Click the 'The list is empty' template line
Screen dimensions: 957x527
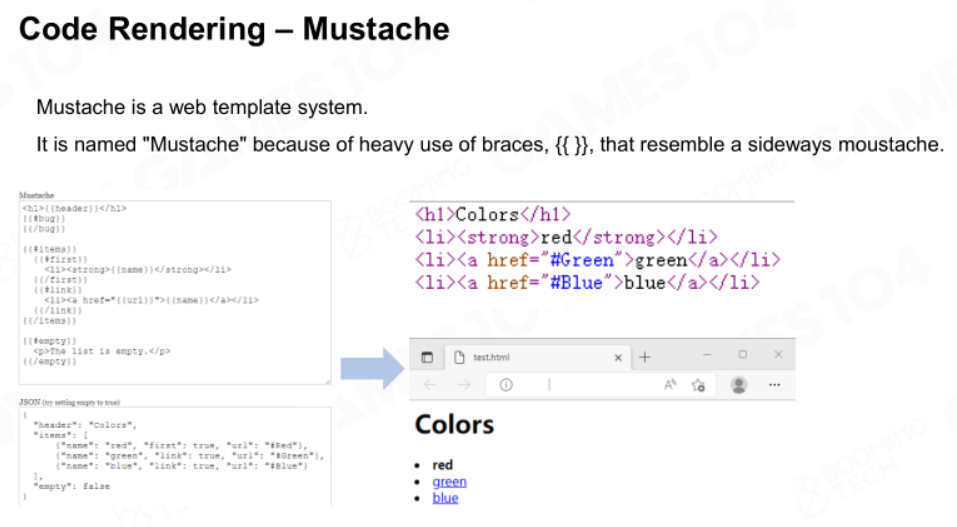[102, 351]
